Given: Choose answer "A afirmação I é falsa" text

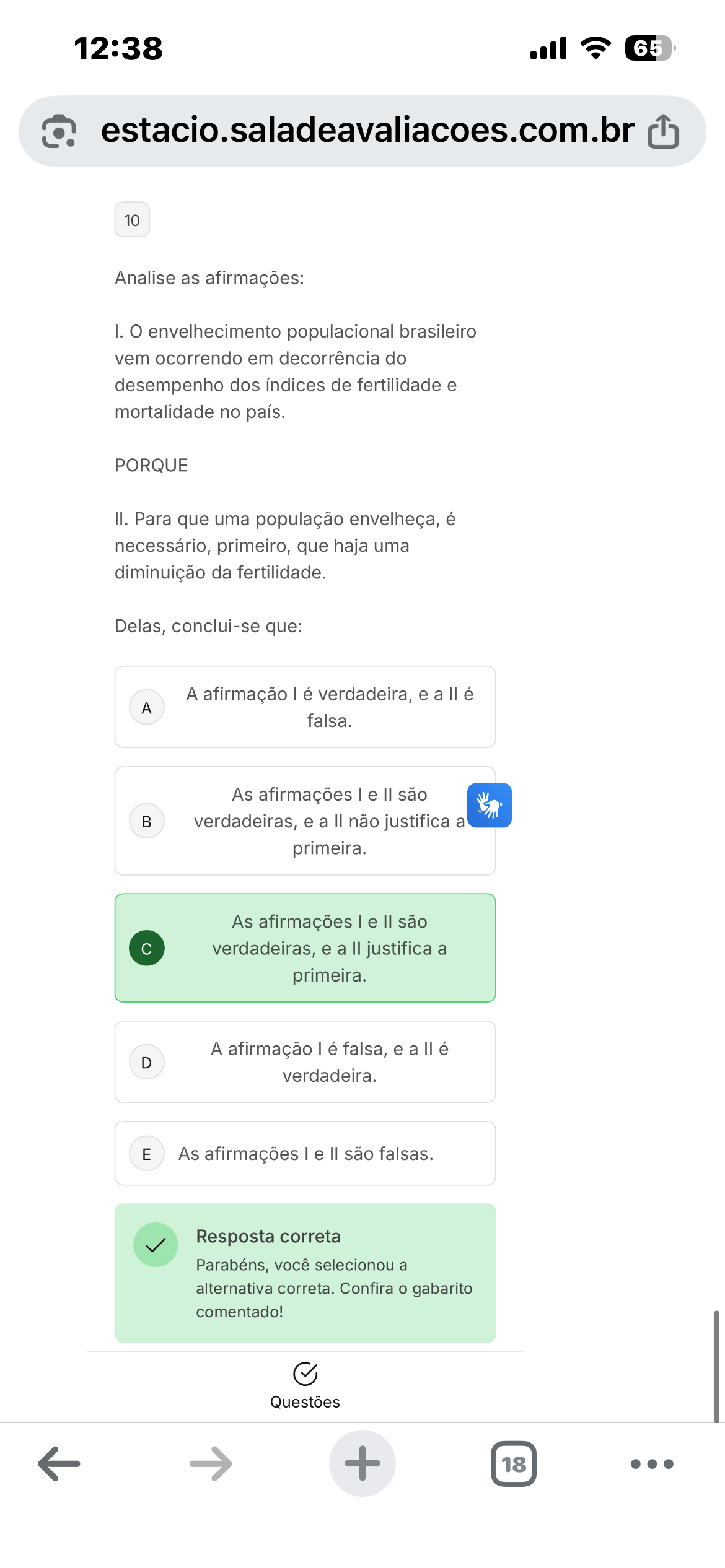Looking at the screenshot, I should pyautogui.click(x=330, y=1062).
